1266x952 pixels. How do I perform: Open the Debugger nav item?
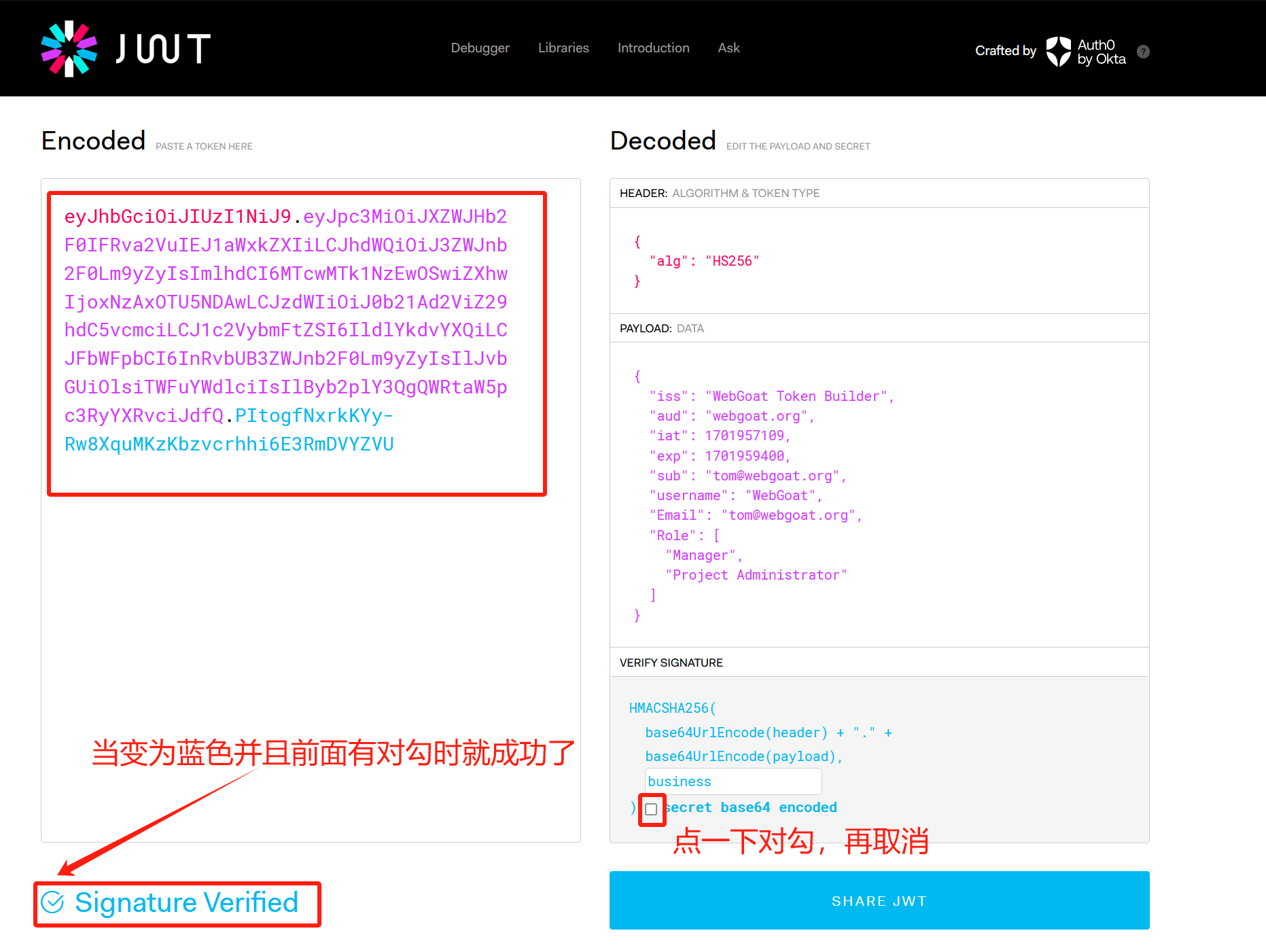tap(480, 48)
